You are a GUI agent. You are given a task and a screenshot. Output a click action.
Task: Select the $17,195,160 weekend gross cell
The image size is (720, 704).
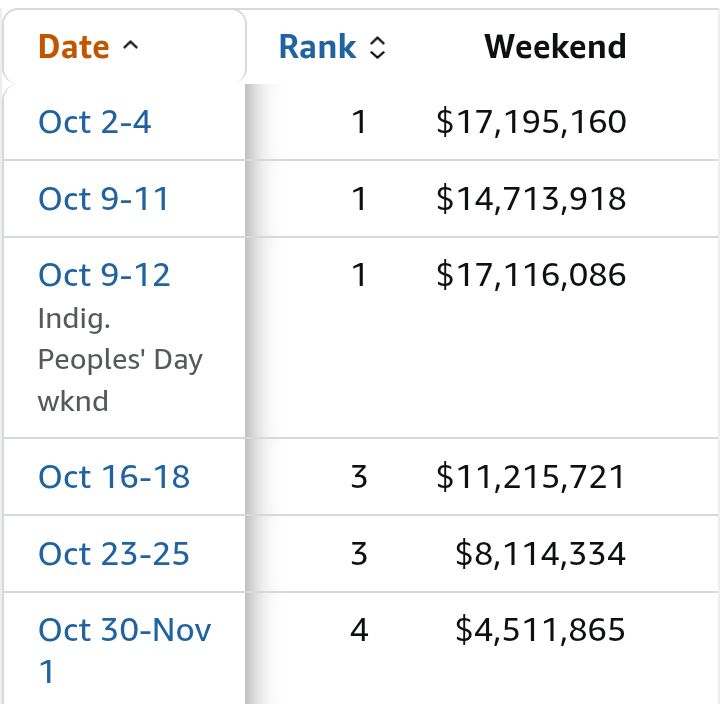[x=531, y=122]
